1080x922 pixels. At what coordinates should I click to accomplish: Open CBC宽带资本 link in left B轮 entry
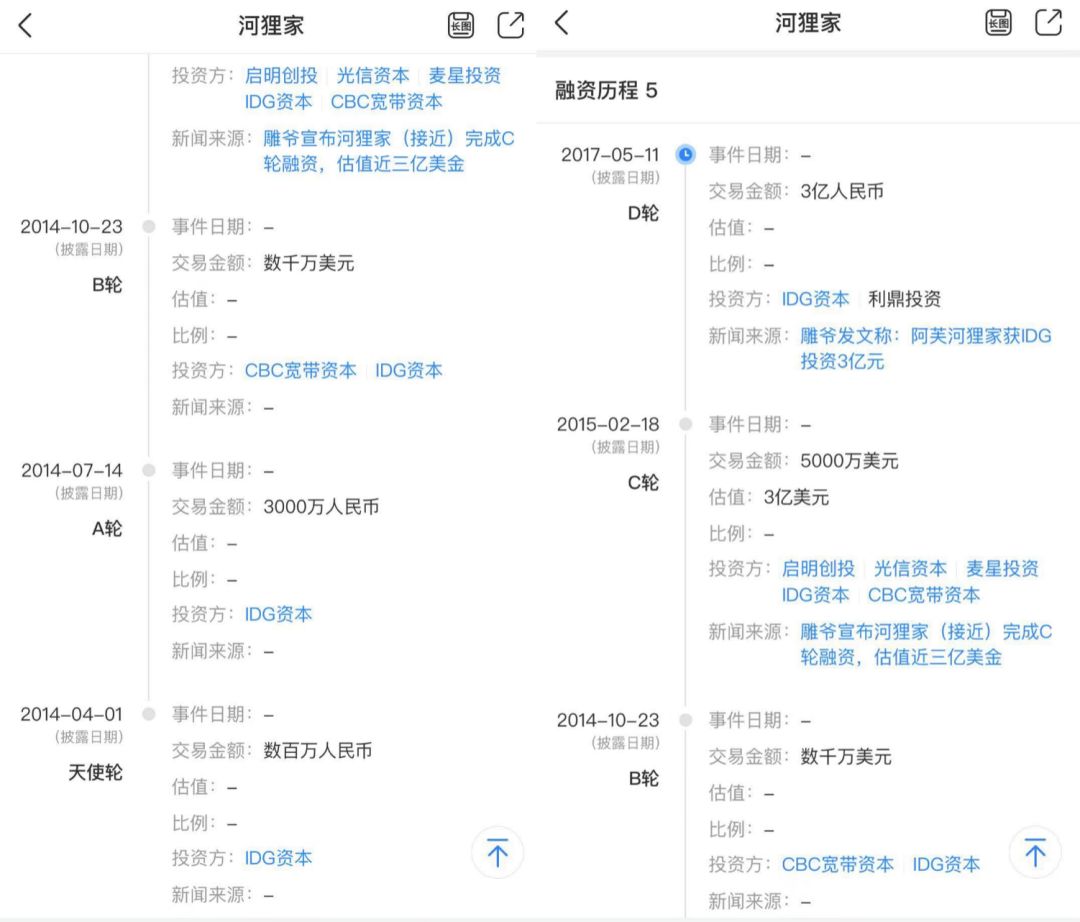pos(300,370)
